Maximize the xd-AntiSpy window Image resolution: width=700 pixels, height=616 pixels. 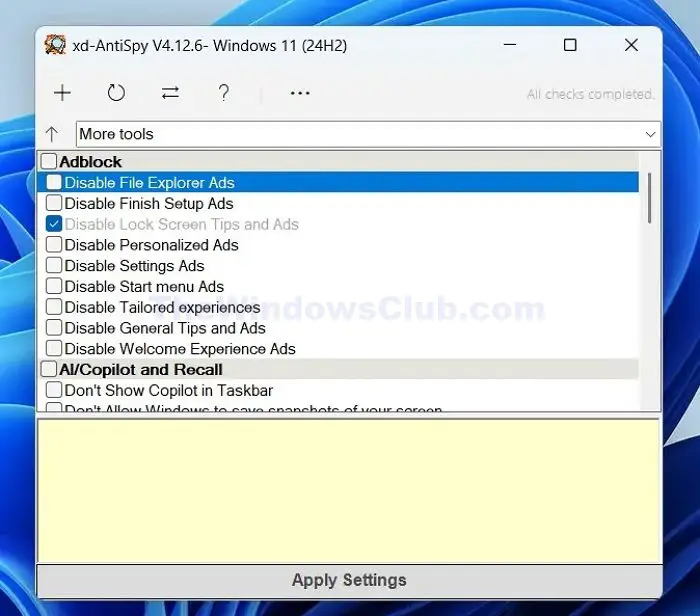(570, 45)
